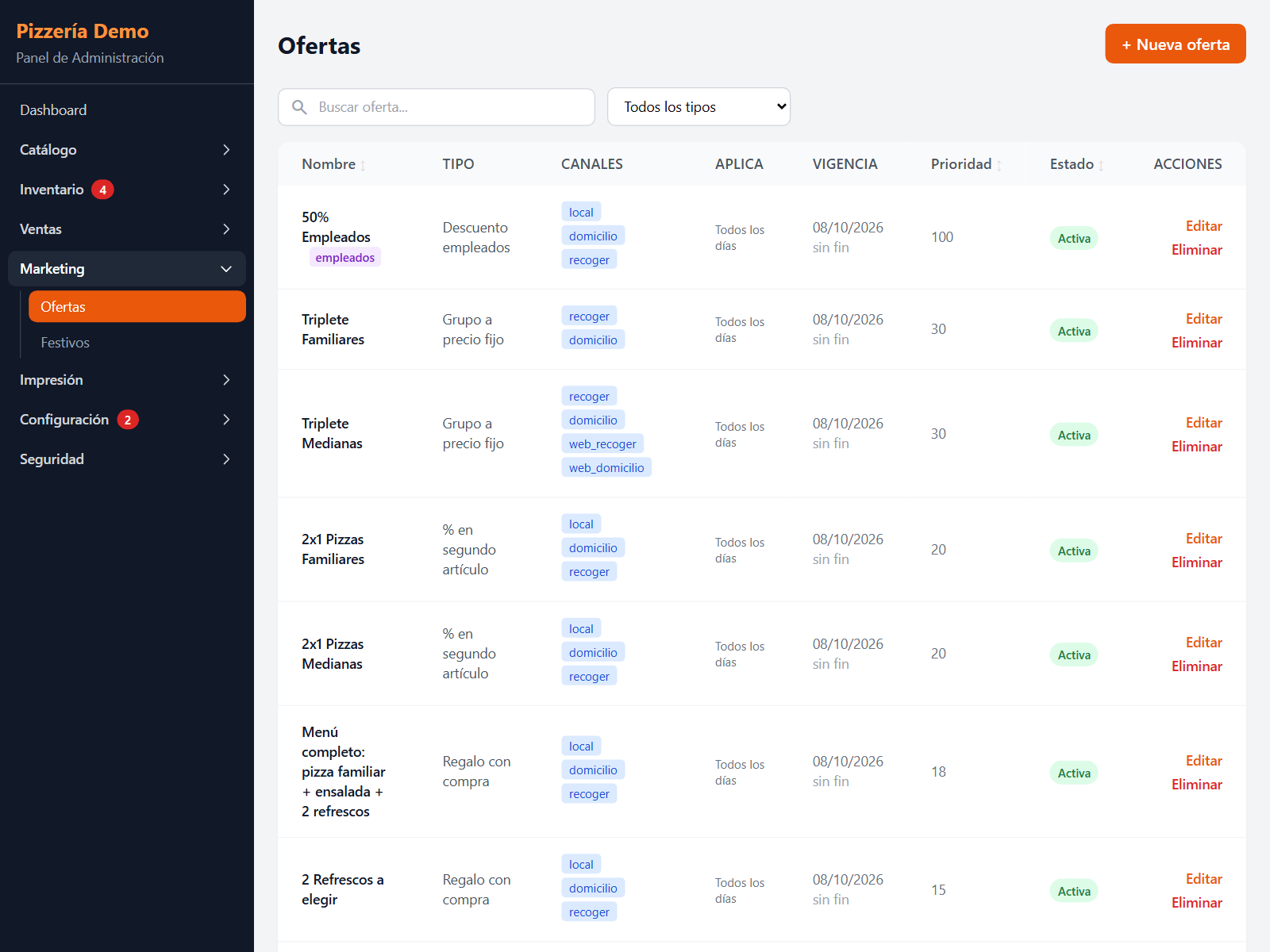
Task: Expand the Ventas section chevron
Action: click(226, 229)
